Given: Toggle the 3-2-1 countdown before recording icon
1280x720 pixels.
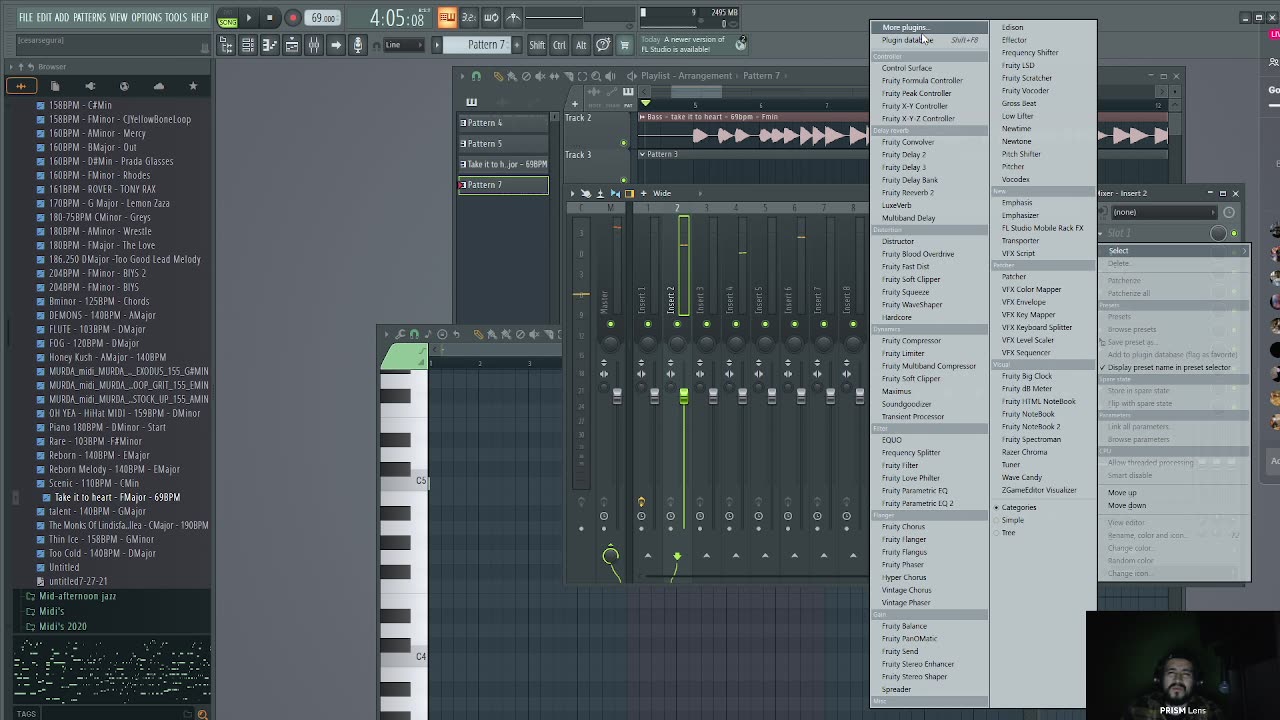Looking at the screenshot, I should pos(469,18).
